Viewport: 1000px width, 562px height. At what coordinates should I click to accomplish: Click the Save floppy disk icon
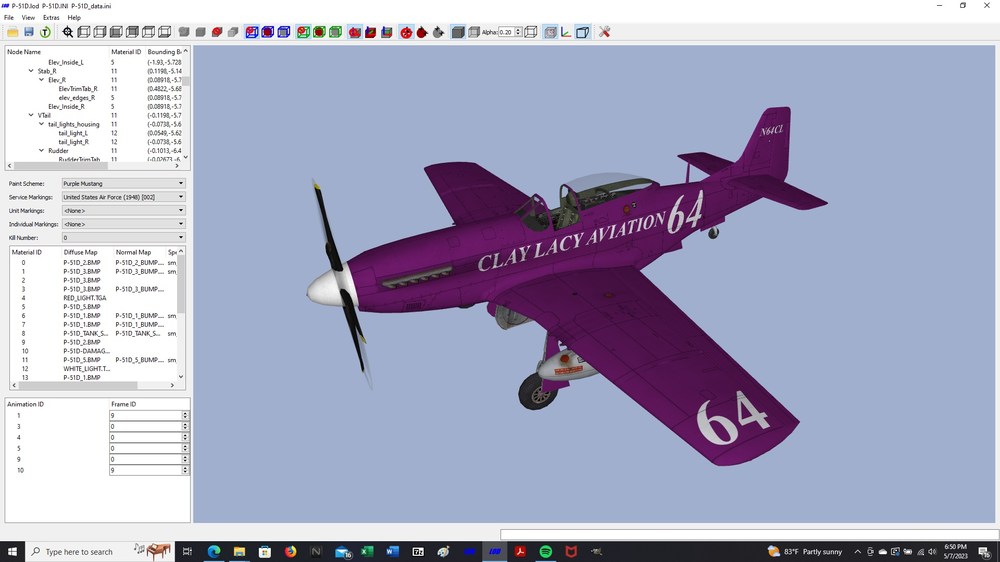[29, 32]
